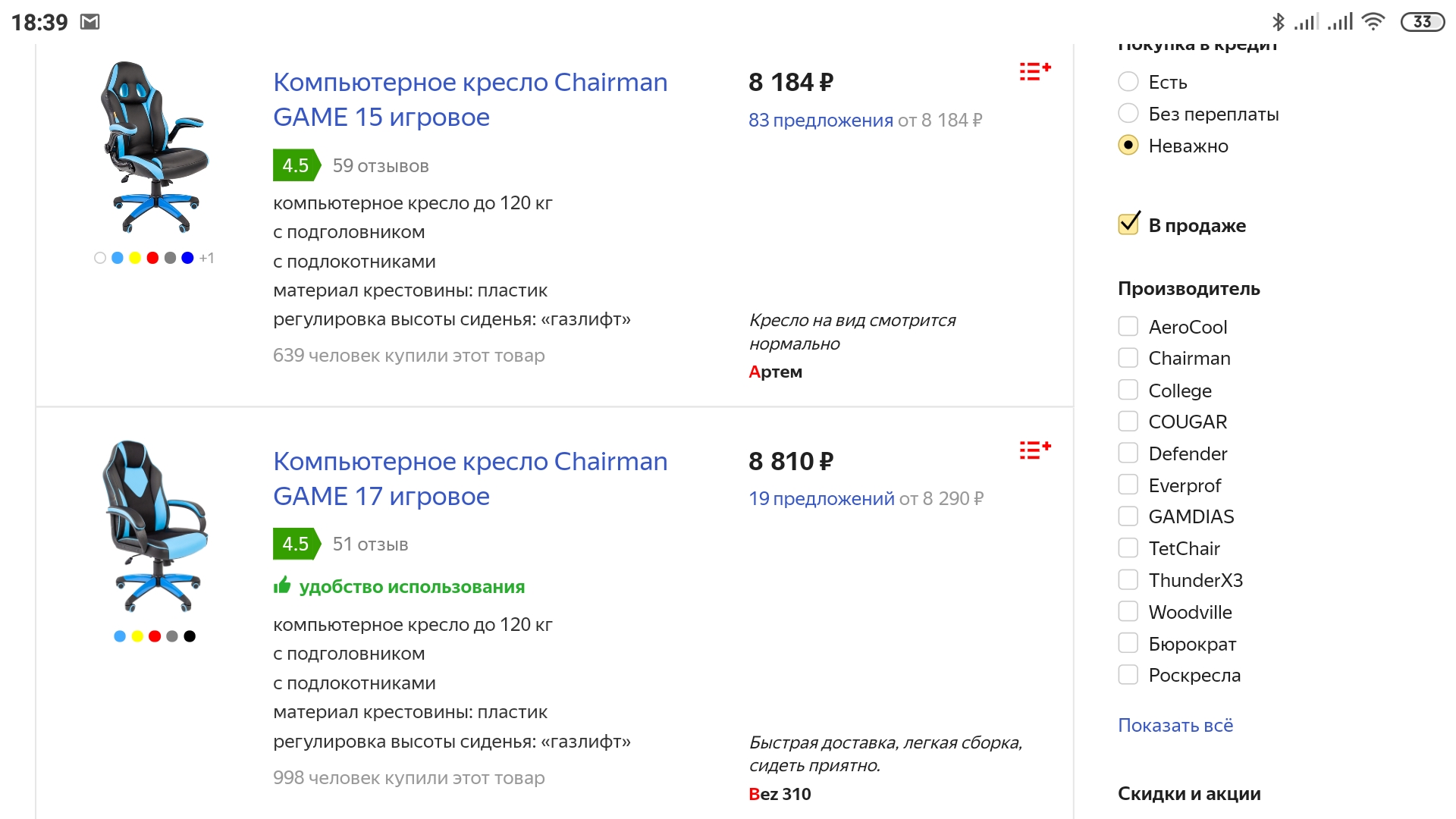Viewport: 1456px width, 819px height.
Task: Click the 4.5 rating badge of GAME 15
Action: pos(296,165)
